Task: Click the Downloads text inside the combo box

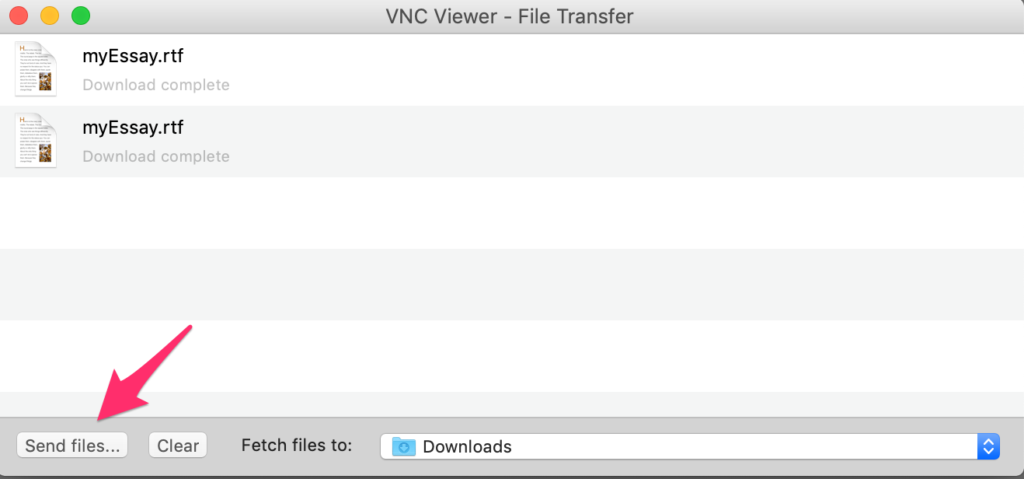Action: tap(467, 447)
